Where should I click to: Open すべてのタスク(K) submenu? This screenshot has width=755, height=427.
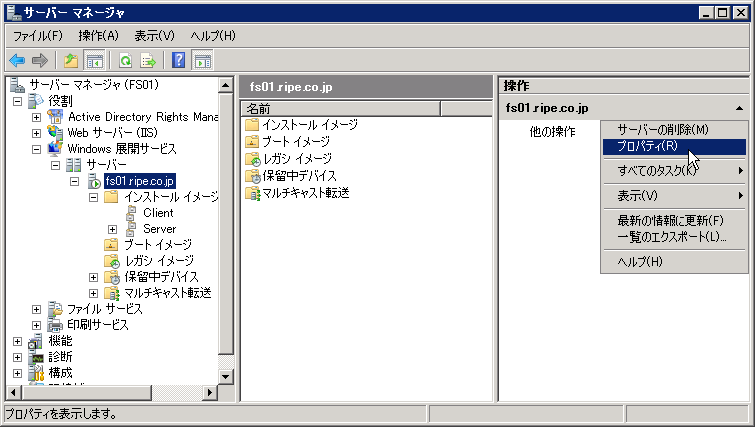(x=657, y=171)
